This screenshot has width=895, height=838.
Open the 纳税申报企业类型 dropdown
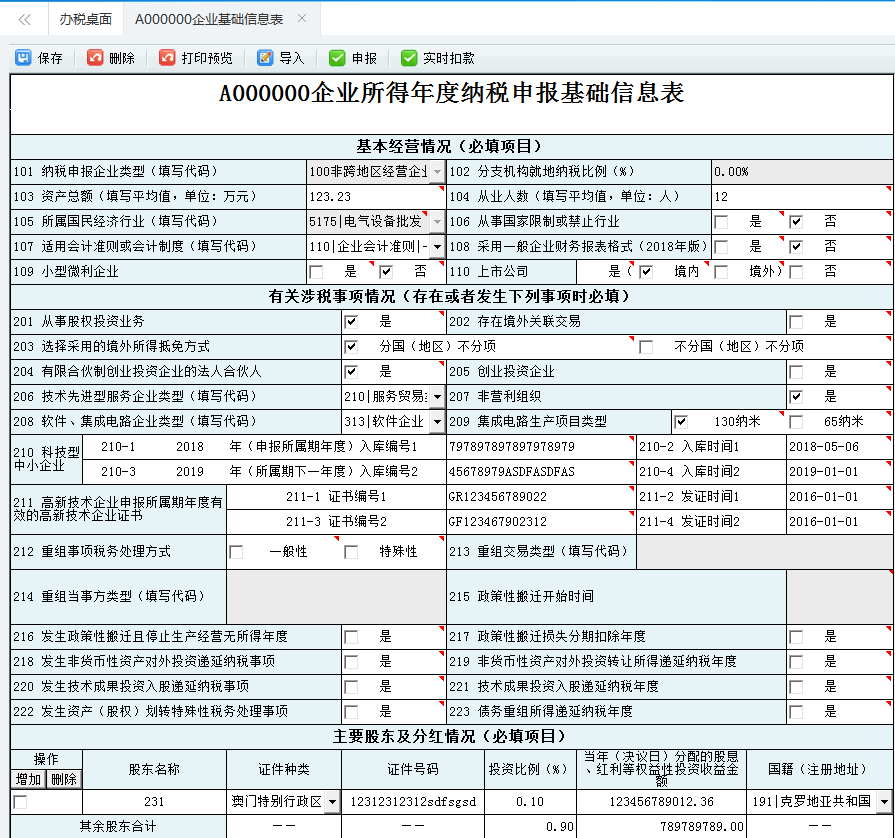pos(437,171)
